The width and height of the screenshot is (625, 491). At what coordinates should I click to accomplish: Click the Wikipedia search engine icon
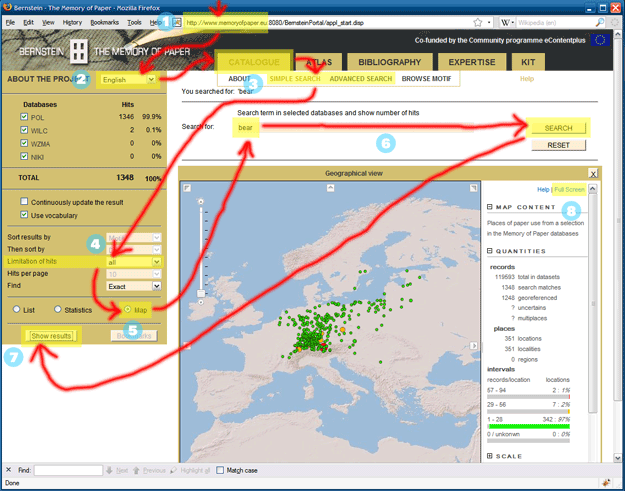click(x=505, y=23)
